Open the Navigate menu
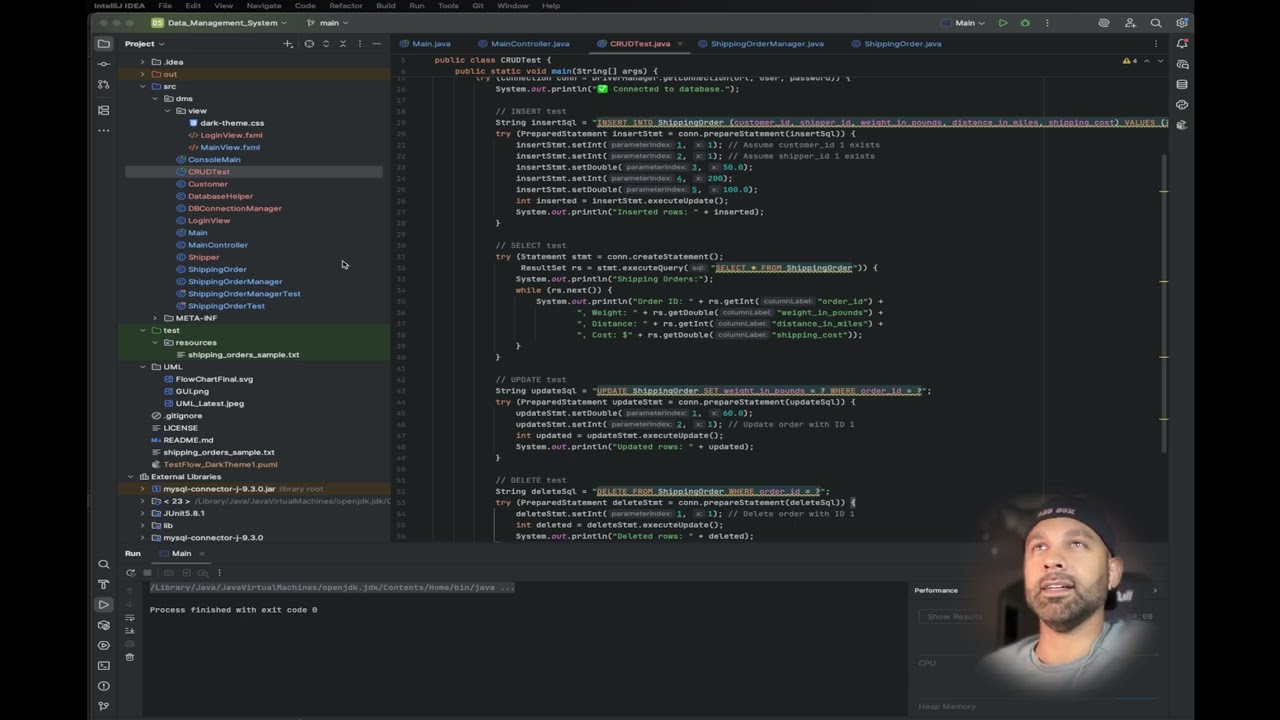This screenshot has height=720, width=1280. pos(264,6)
